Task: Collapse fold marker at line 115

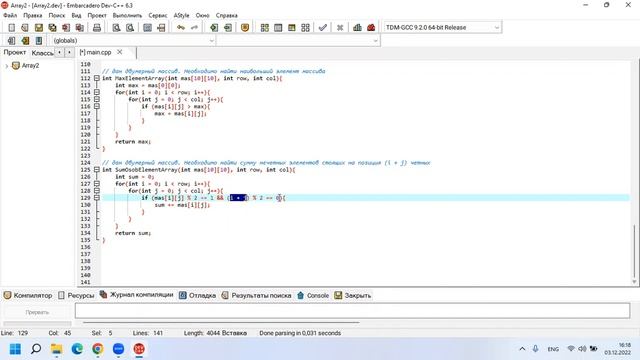Action: (97, 99)
